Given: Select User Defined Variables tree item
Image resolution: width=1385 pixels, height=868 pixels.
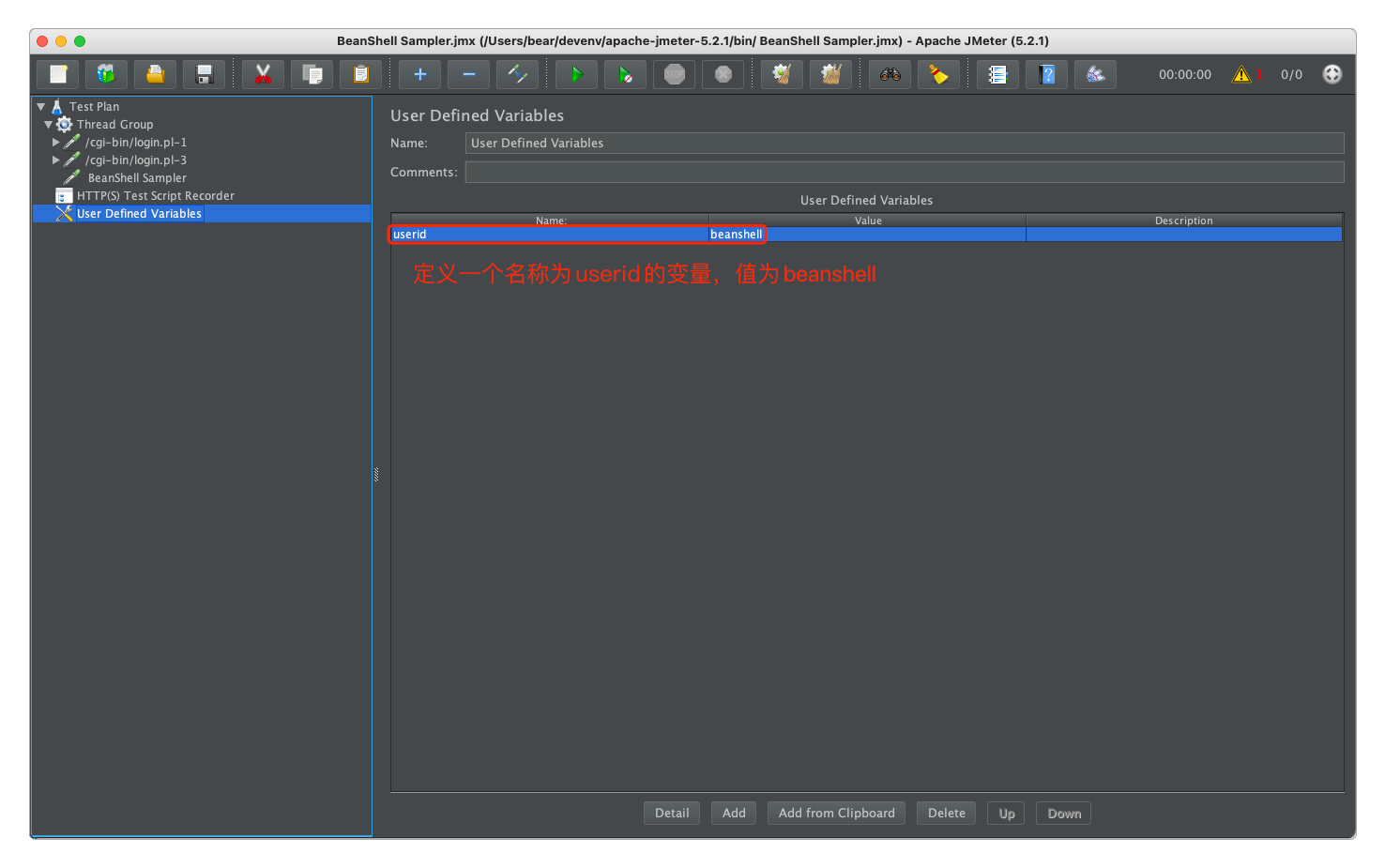Looking at the screenshot, I should (x=139, y=214).
